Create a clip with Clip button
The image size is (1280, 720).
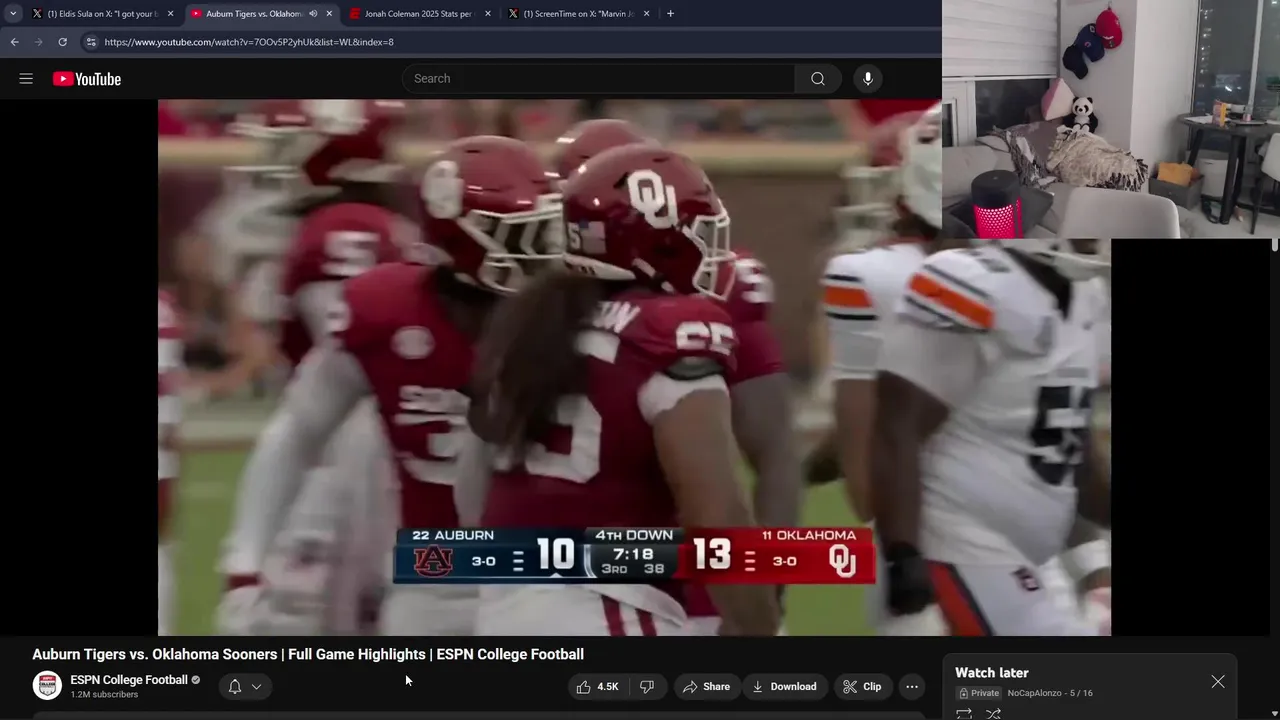(862, 687)
